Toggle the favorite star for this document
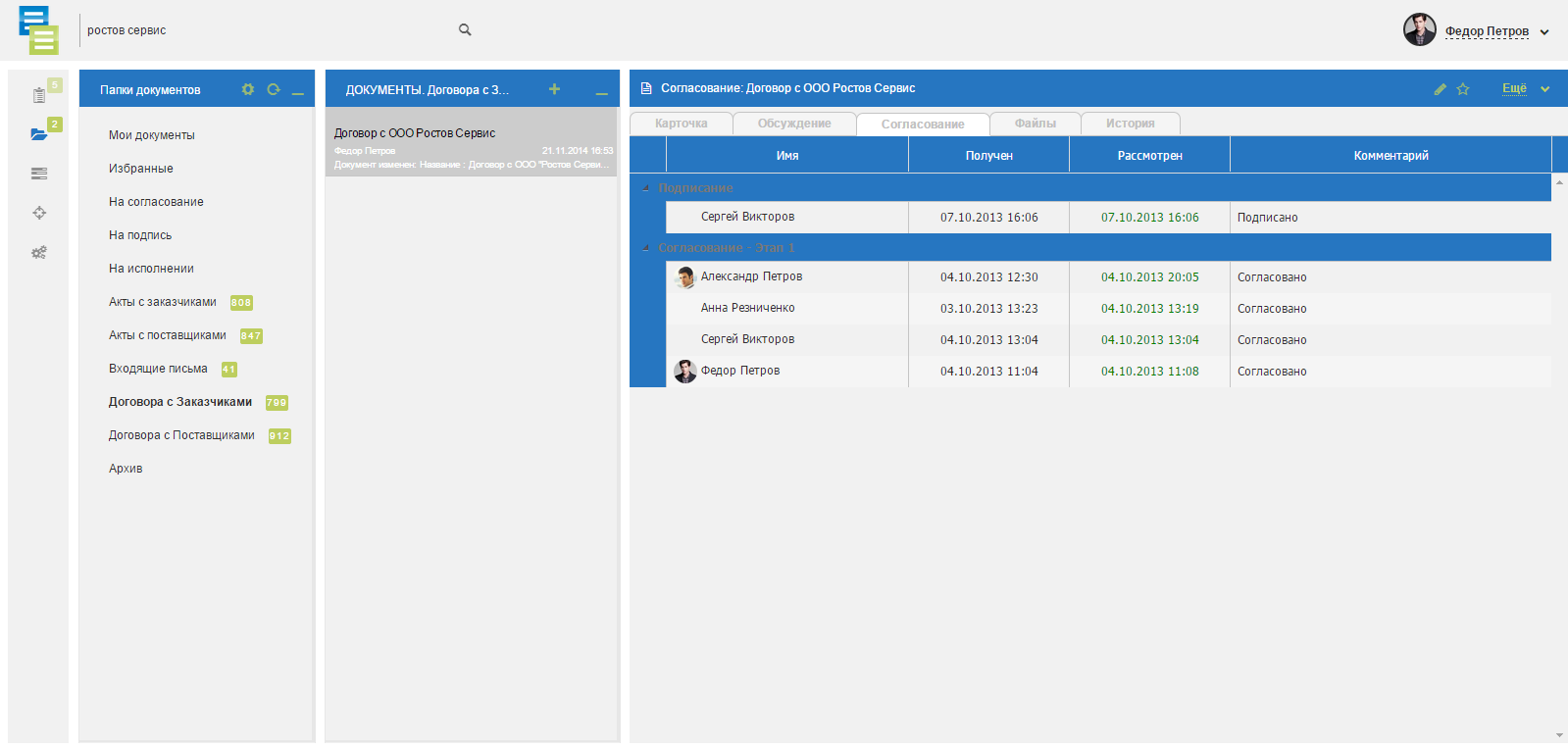 pyautogui.click(x=1463, y=89)
